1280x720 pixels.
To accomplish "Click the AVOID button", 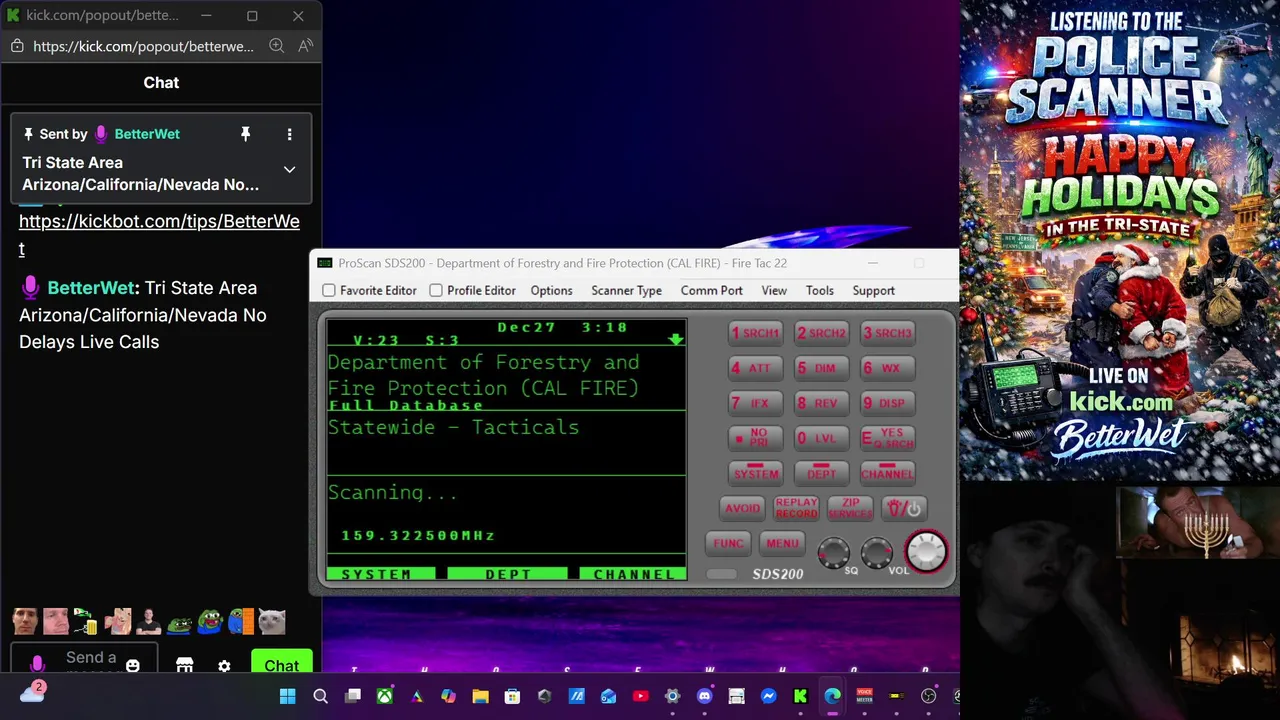I will pyautogui.click(x=742, y=508).
